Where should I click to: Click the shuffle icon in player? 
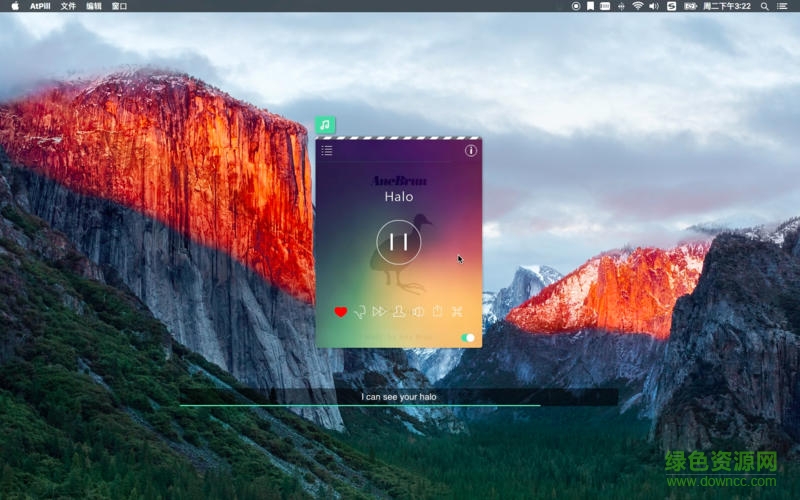(457, 312)
